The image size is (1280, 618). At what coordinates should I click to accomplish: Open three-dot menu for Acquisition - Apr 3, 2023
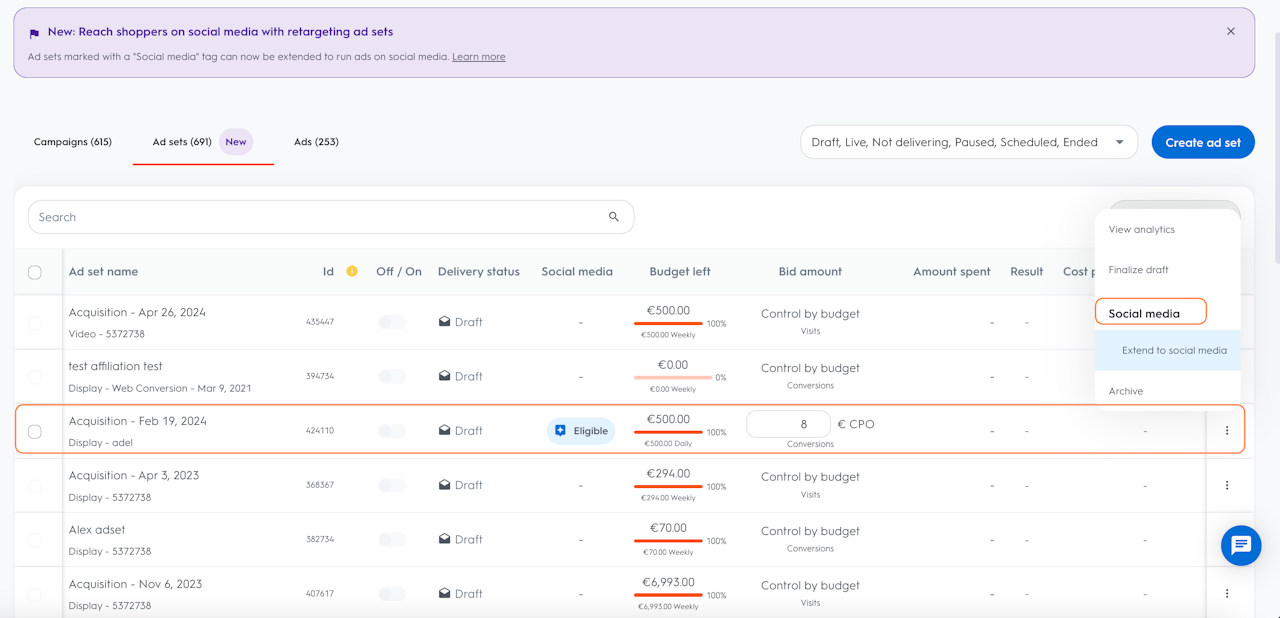pos(1226,485)
